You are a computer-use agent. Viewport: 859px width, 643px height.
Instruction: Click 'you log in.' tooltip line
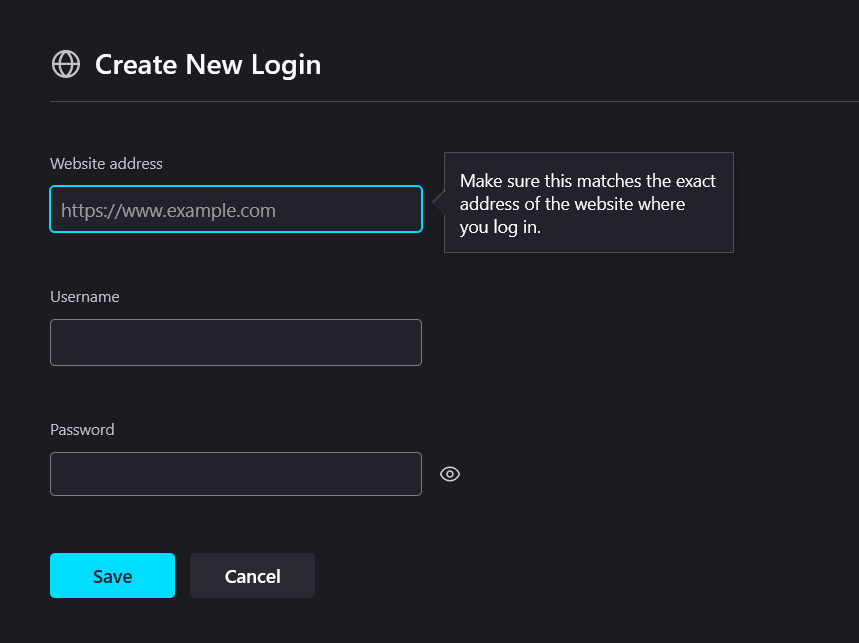pos(500,227)
